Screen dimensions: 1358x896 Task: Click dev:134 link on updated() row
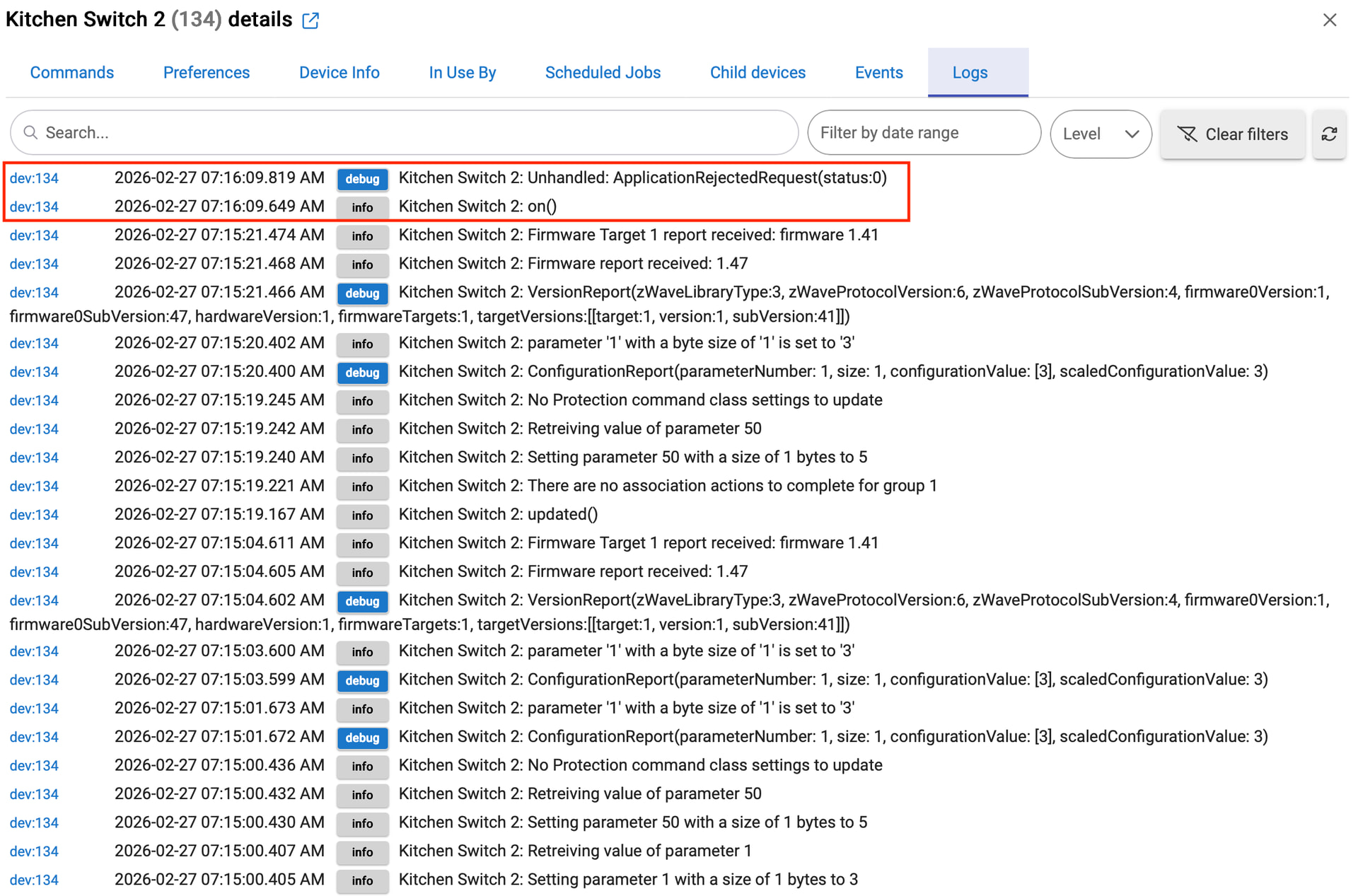[34, 515]
